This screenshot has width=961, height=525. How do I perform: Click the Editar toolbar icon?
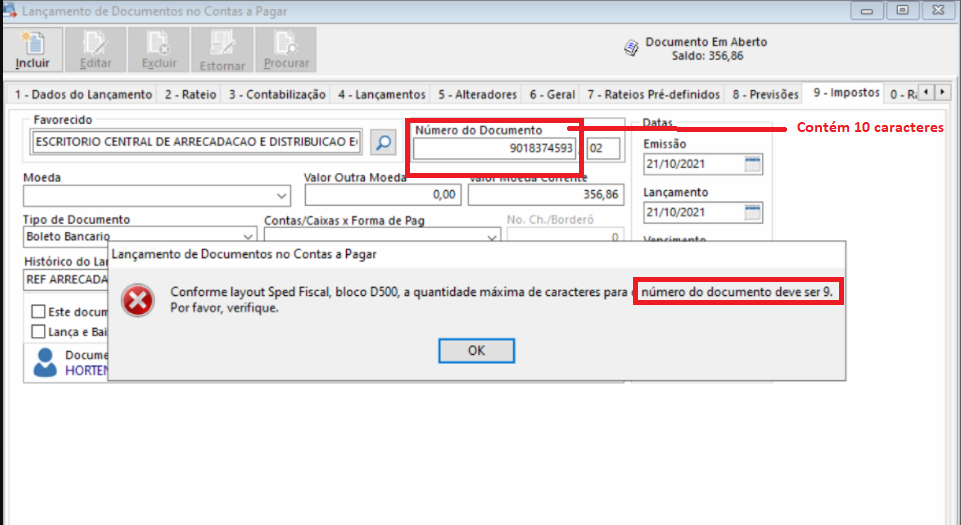click(x=96, y=50)
